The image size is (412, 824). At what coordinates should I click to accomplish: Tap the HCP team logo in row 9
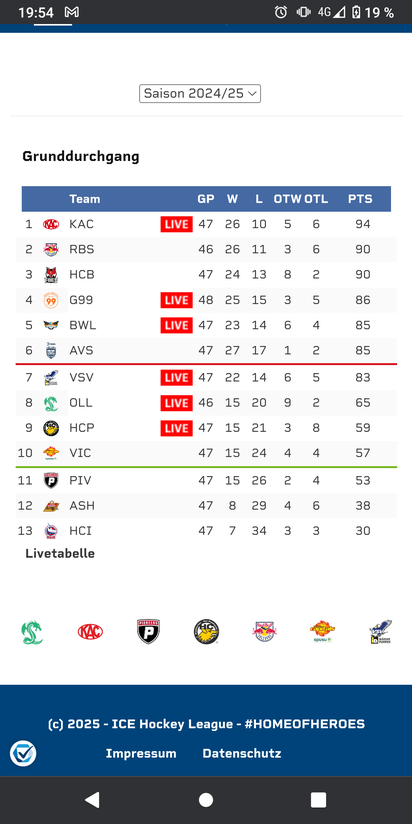[x=51, y=428]
